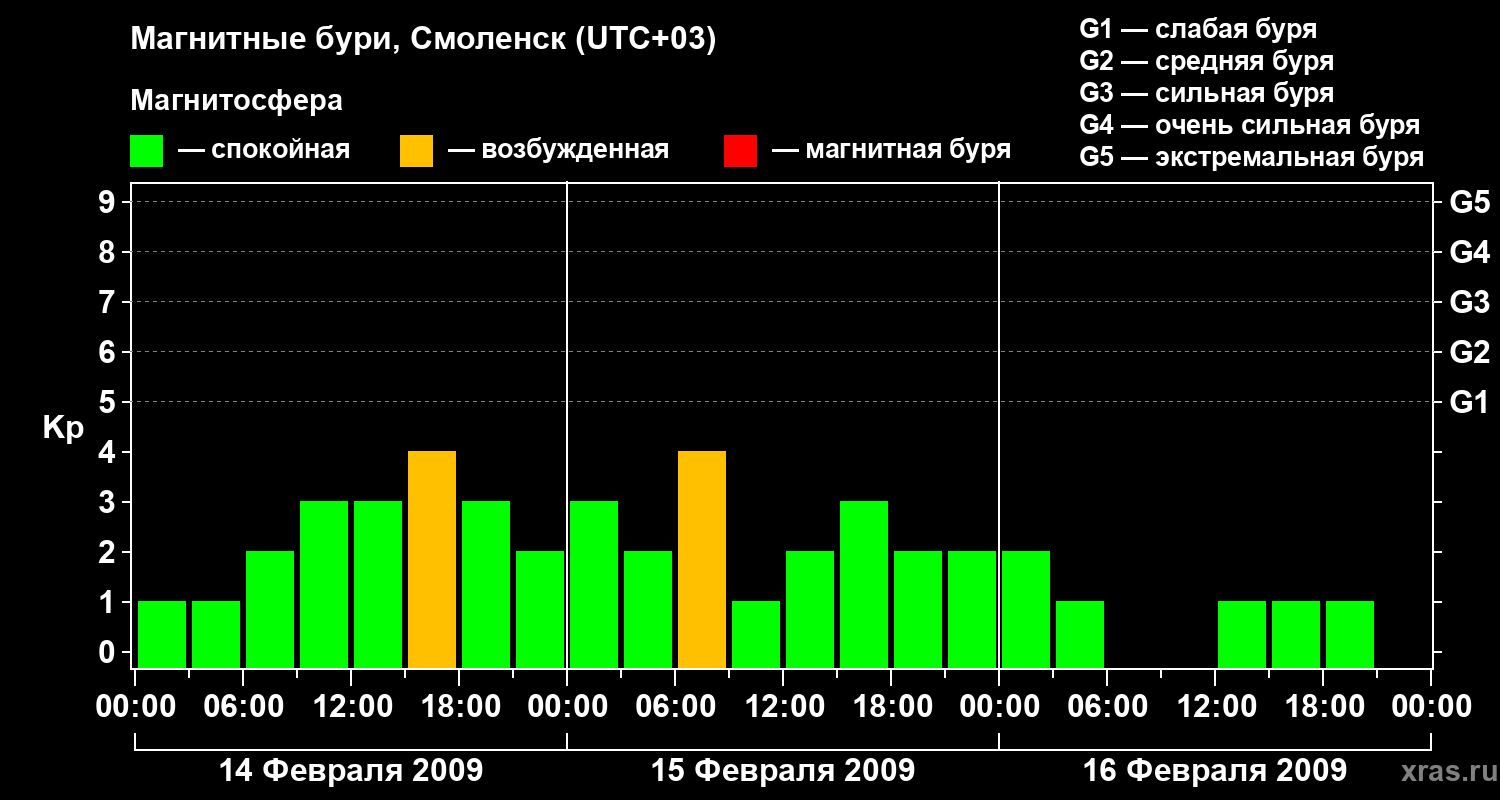The width and height of the screenshot is (1500, 800).
Task: Click the '— магнитная буря' legend label
Action: pyautogui.click(x=891, y=150)
